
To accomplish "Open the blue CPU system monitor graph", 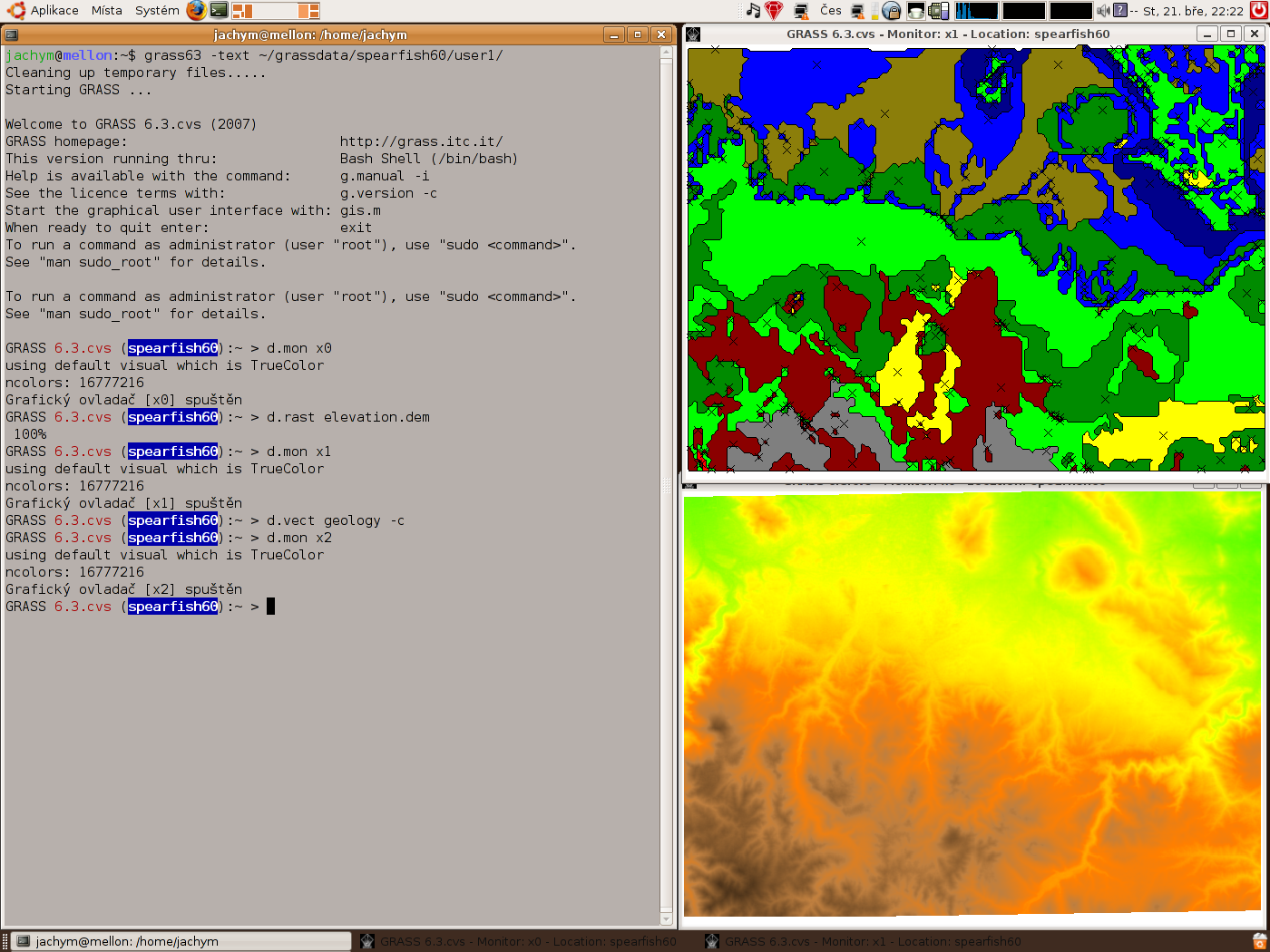I will tap(977, 11).
